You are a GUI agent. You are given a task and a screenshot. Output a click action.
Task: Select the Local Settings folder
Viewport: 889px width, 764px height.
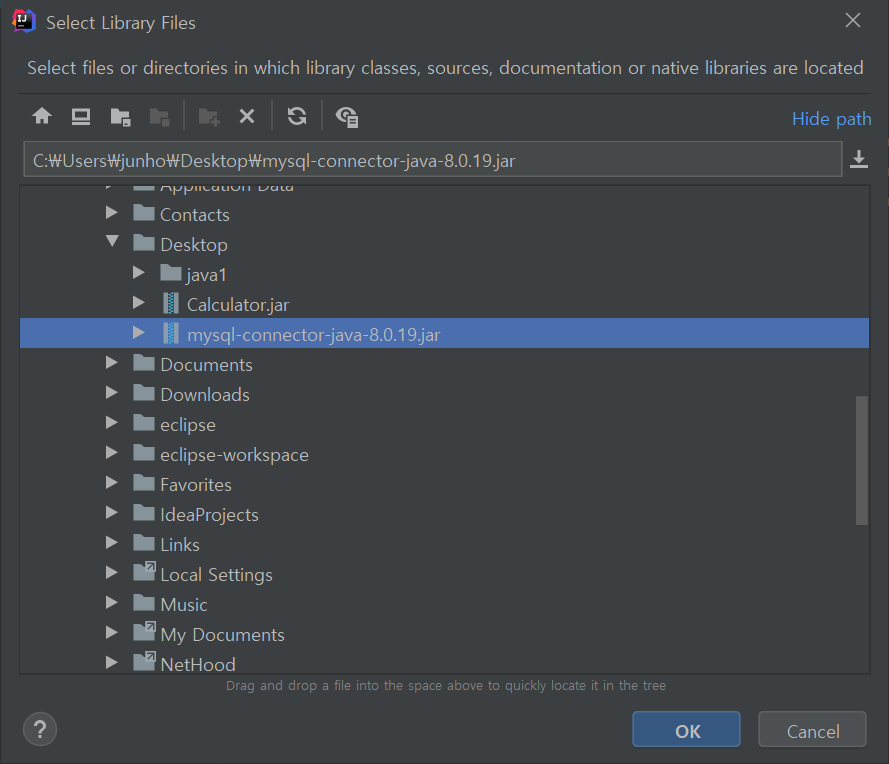pos(216,575)
